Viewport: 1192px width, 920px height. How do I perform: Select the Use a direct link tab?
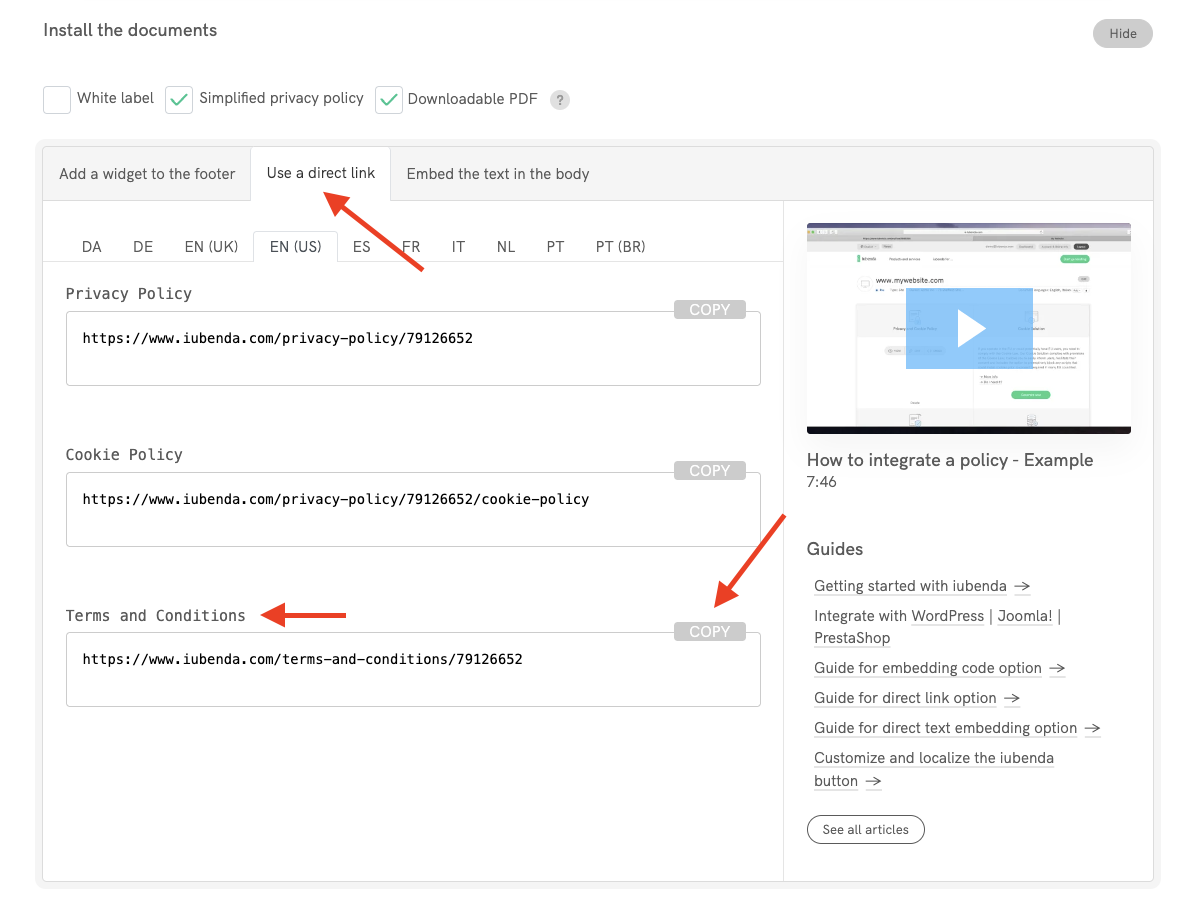click(321, 173)
